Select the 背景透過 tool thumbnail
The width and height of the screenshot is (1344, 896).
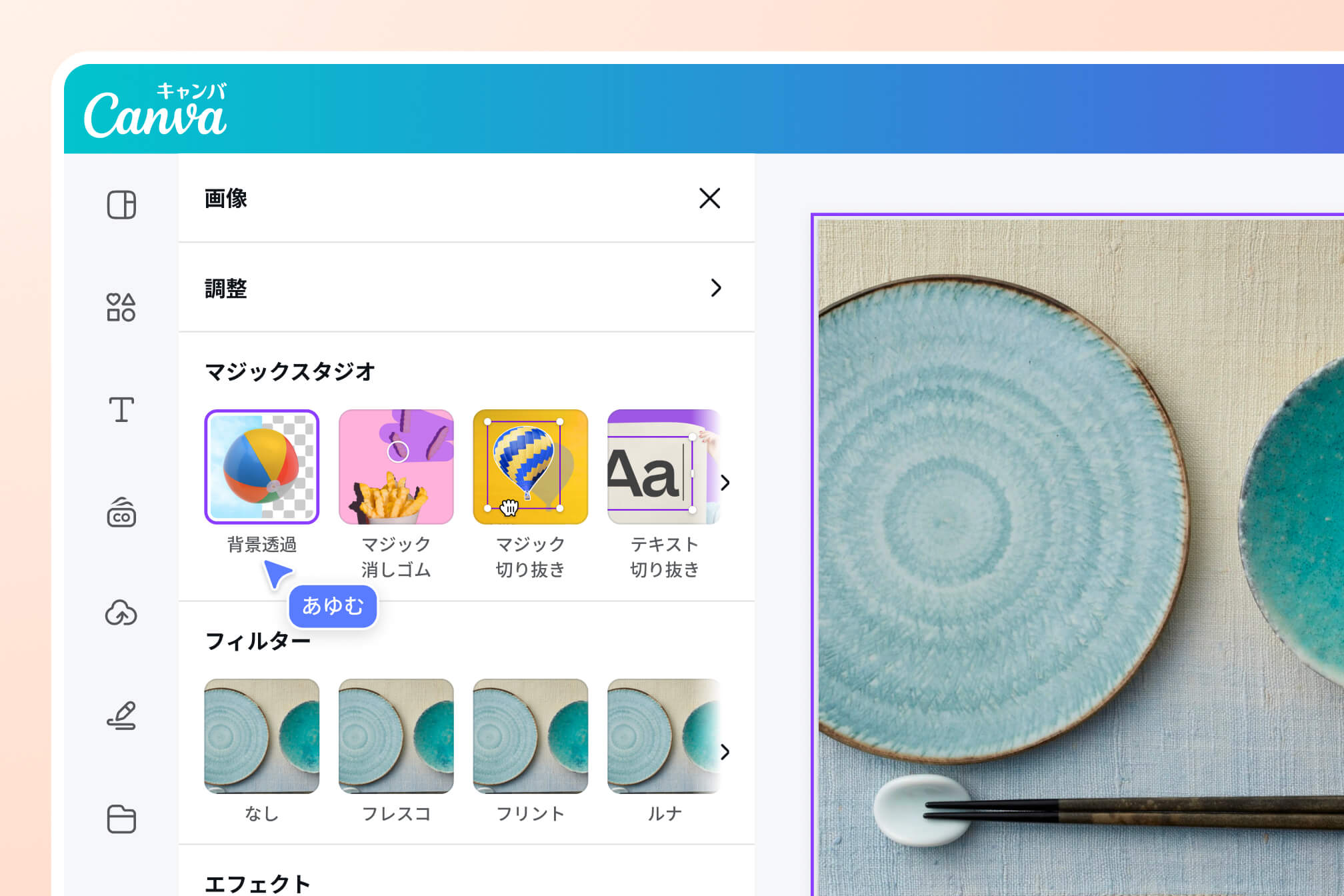(x=262, y=467)
